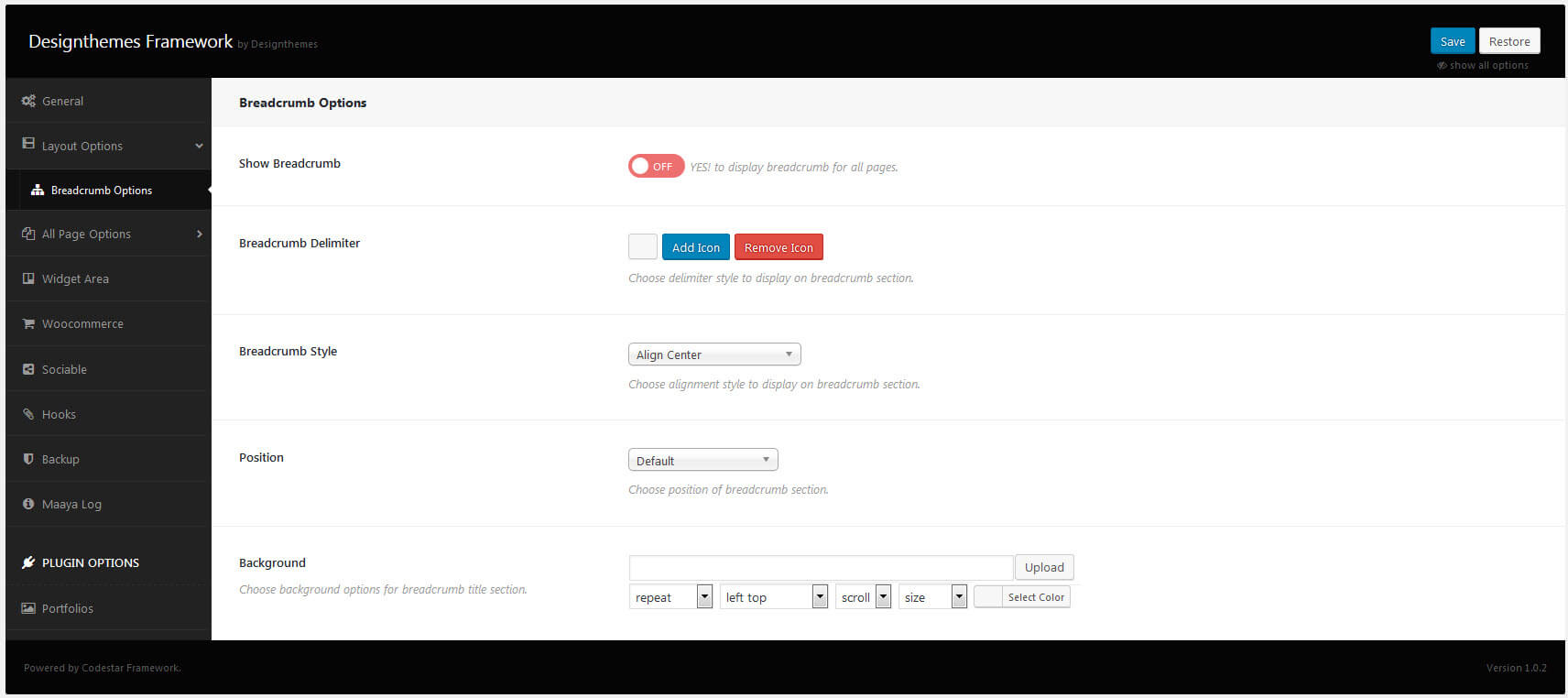This screenshot has width=1568, height=698.
Task: Click the Breadcrumb Options sitemap icon
Action: point(38,190)
